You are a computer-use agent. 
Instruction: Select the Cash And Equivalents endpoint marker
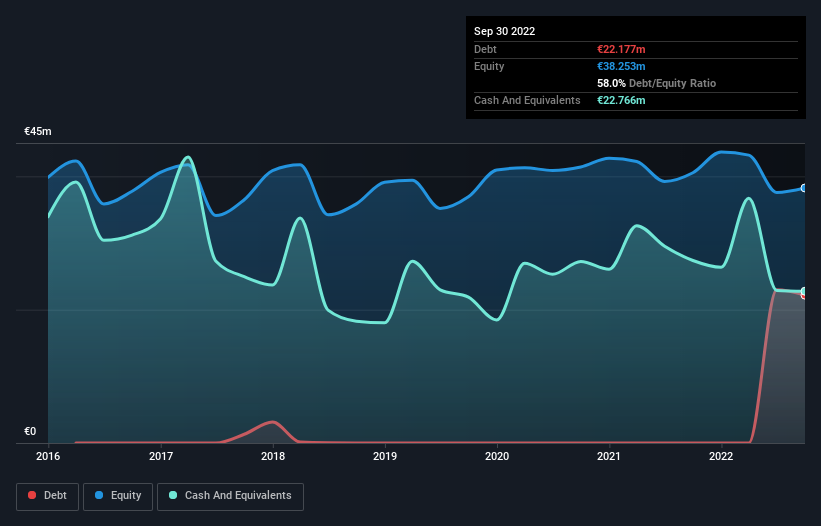(804, 291)
